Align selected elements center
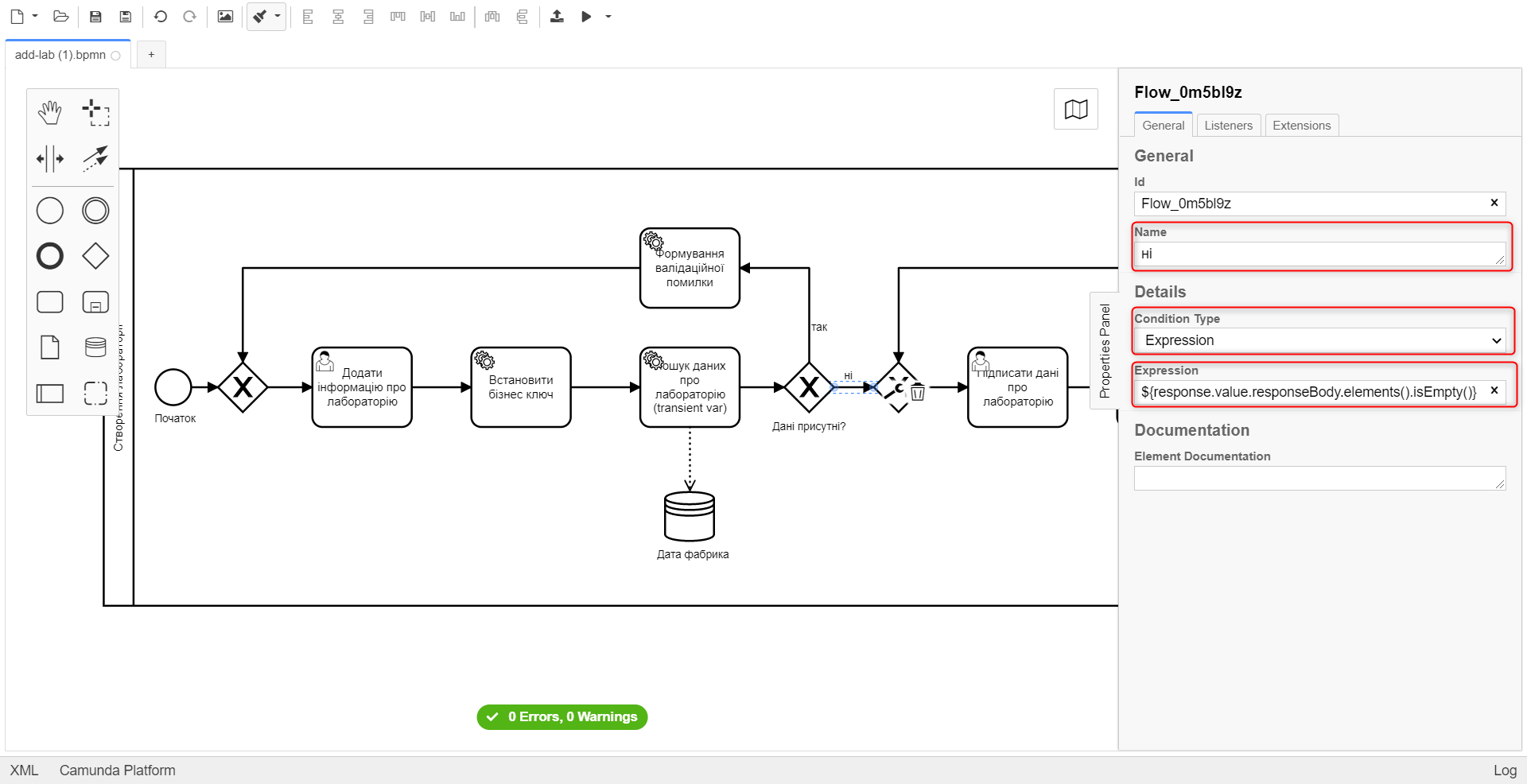The height and width of the screenshot is (784, 1527). click(338, 16)
